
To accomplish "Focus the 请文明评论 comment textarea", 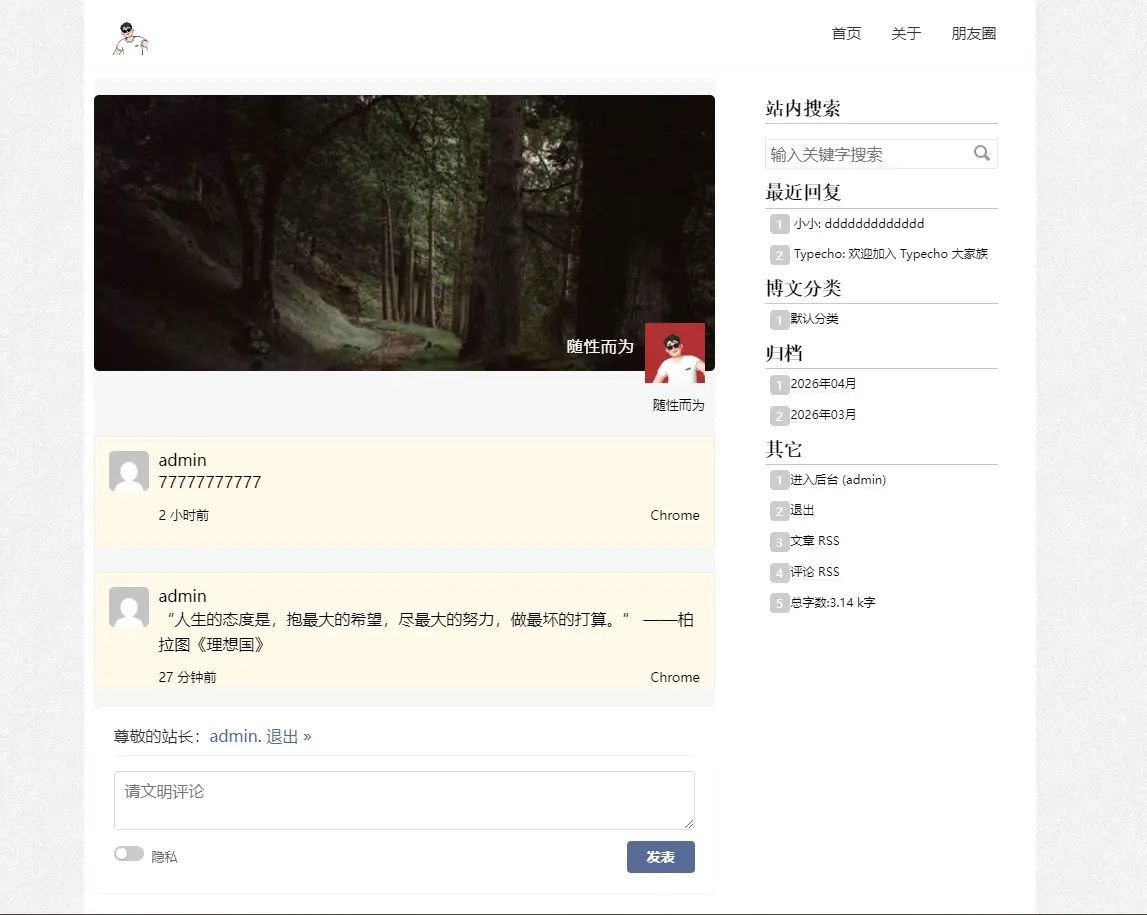I will pos(404,800).
